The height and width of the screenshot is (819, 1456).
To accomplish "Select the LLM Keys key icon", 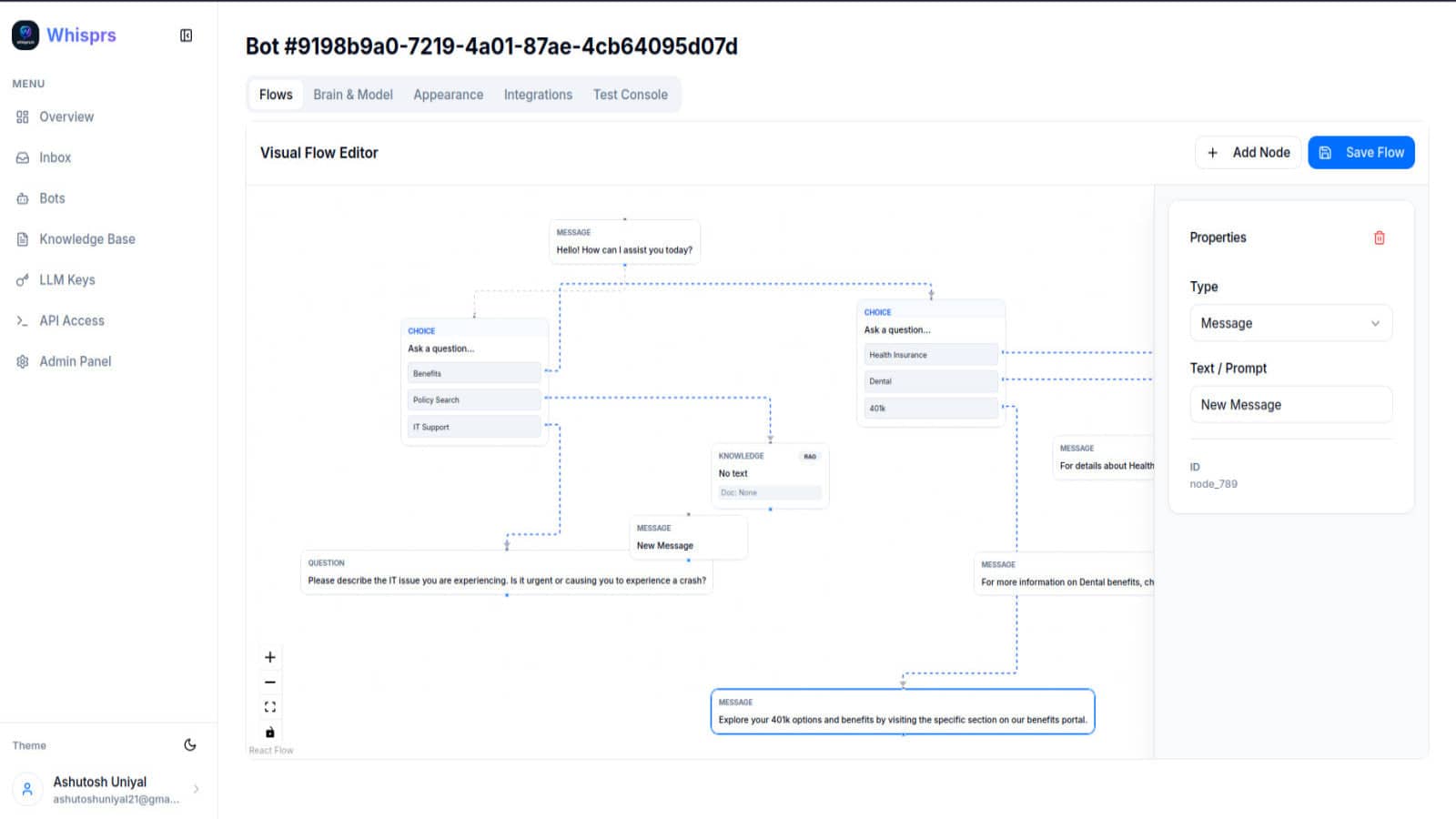I will (22, 279).
